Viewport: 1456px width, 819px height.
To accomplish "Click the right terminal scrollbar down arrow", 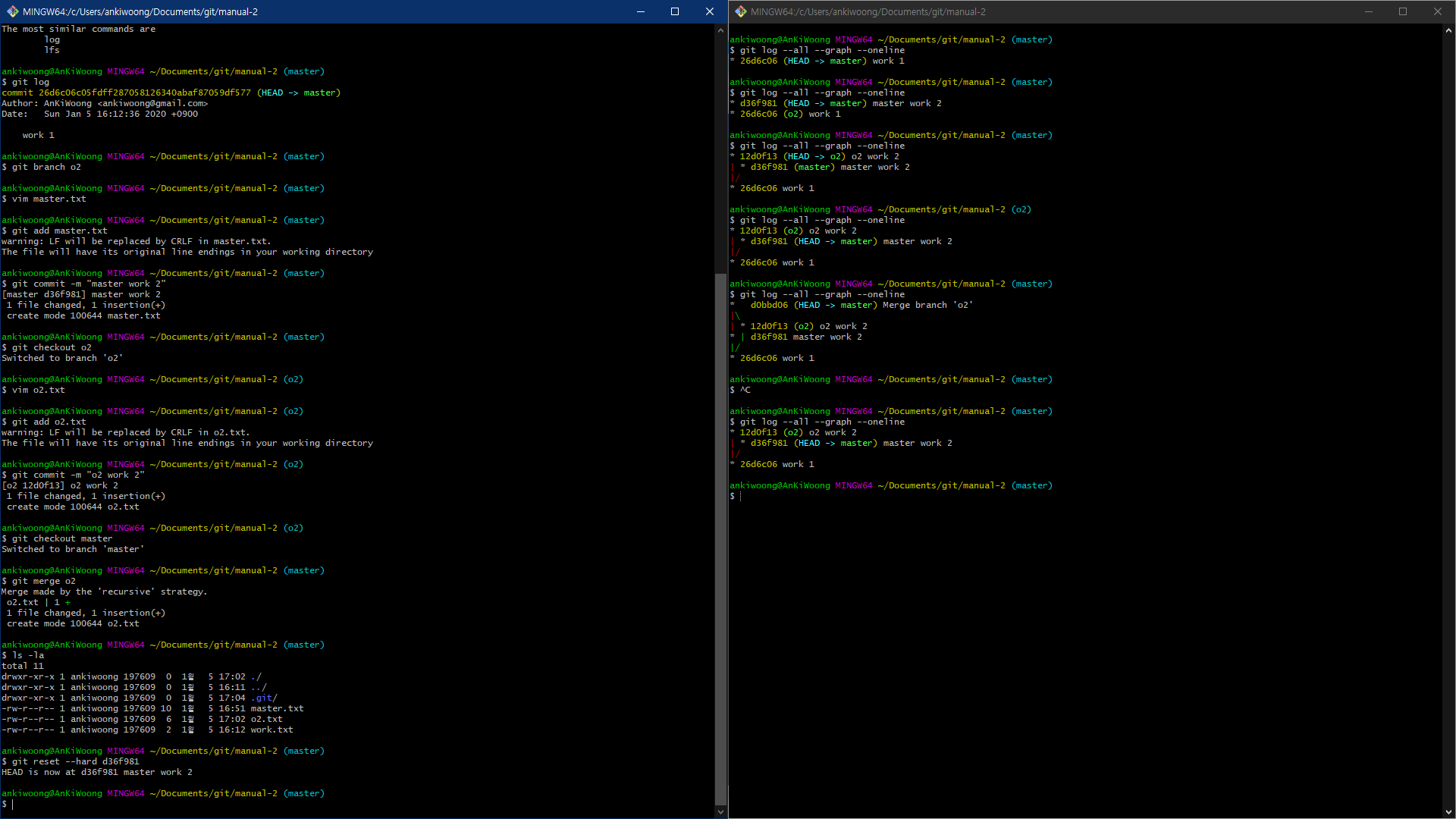I will click(1448, 812).
